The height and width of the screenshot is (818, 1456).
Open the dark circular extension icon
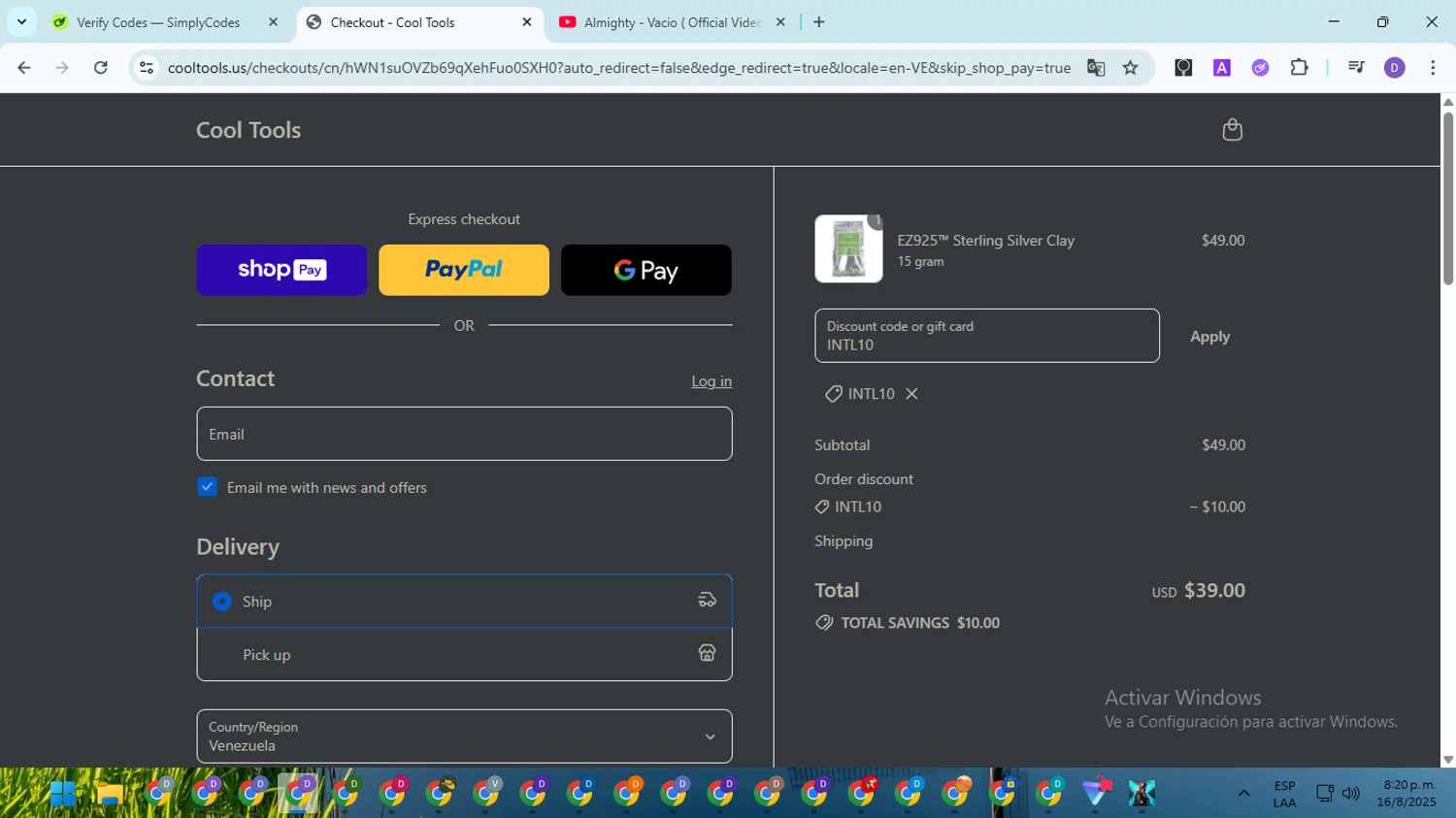tap(1183, 68)
